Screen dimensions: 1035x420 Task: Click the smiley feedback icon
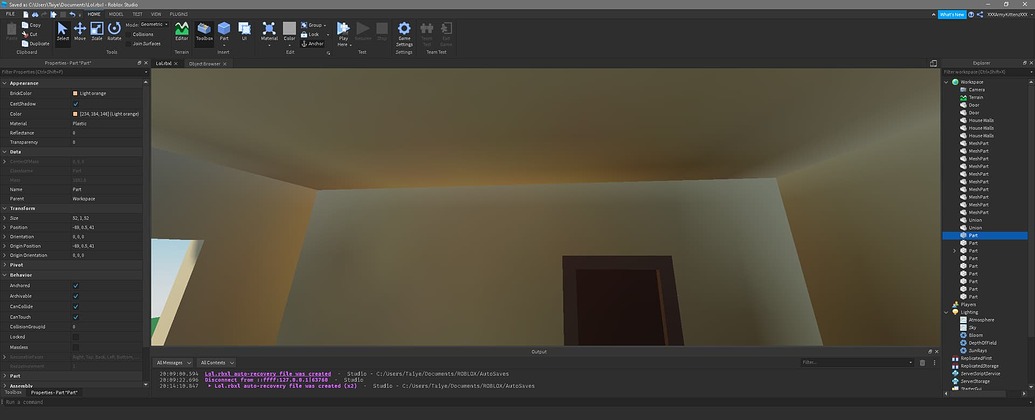click(x=972, y=14)
